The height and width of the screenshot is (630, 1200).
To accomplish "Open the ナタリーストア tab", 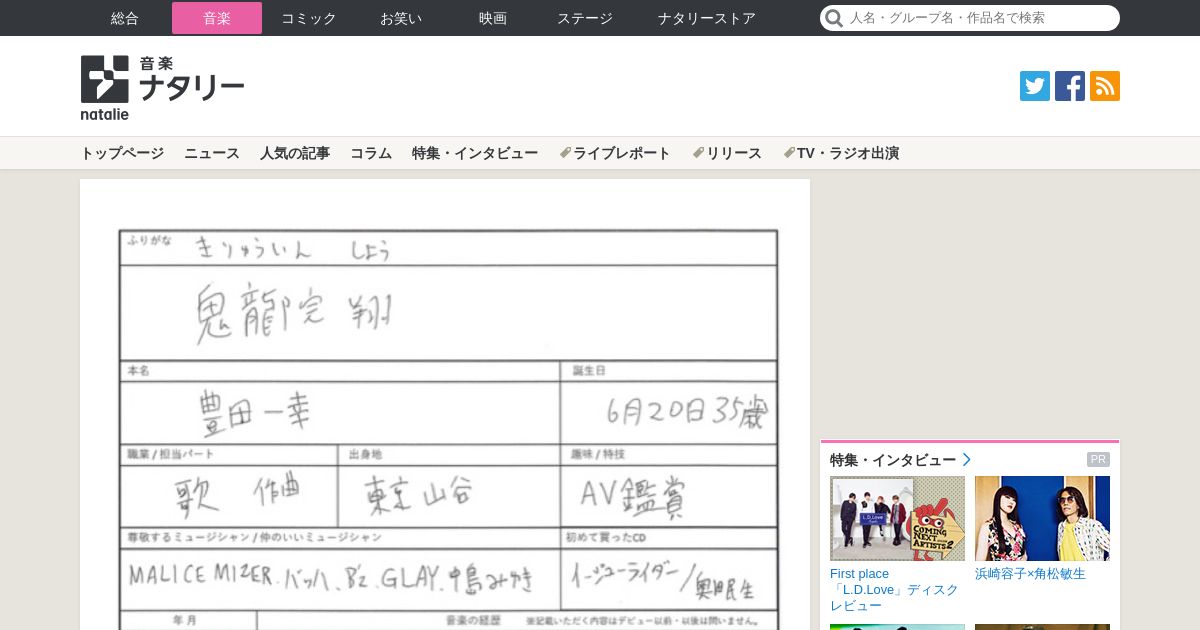I will point(707,18).
